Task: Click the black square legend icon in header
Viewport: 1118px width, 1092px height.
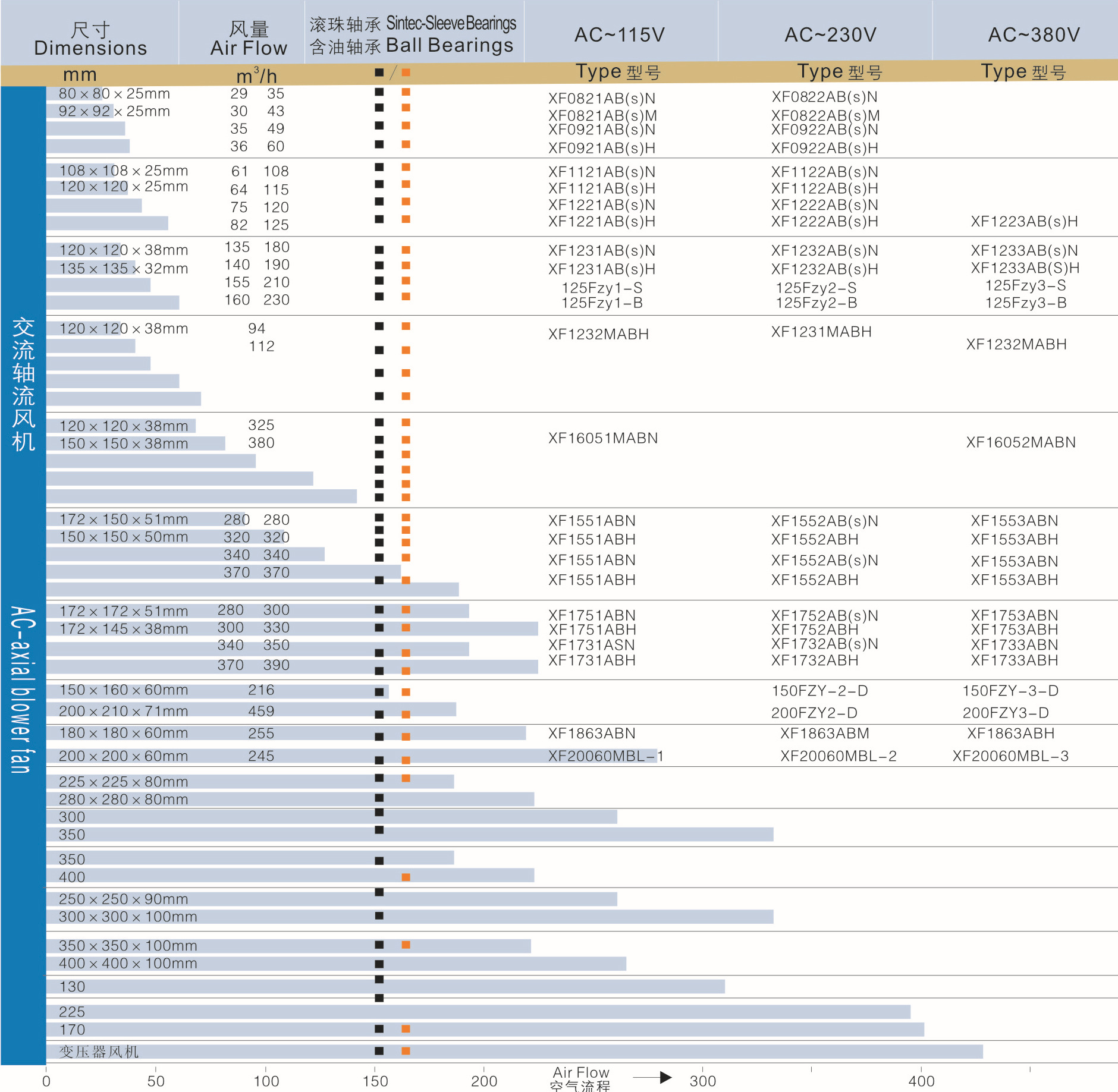Action: click(379, 73)
